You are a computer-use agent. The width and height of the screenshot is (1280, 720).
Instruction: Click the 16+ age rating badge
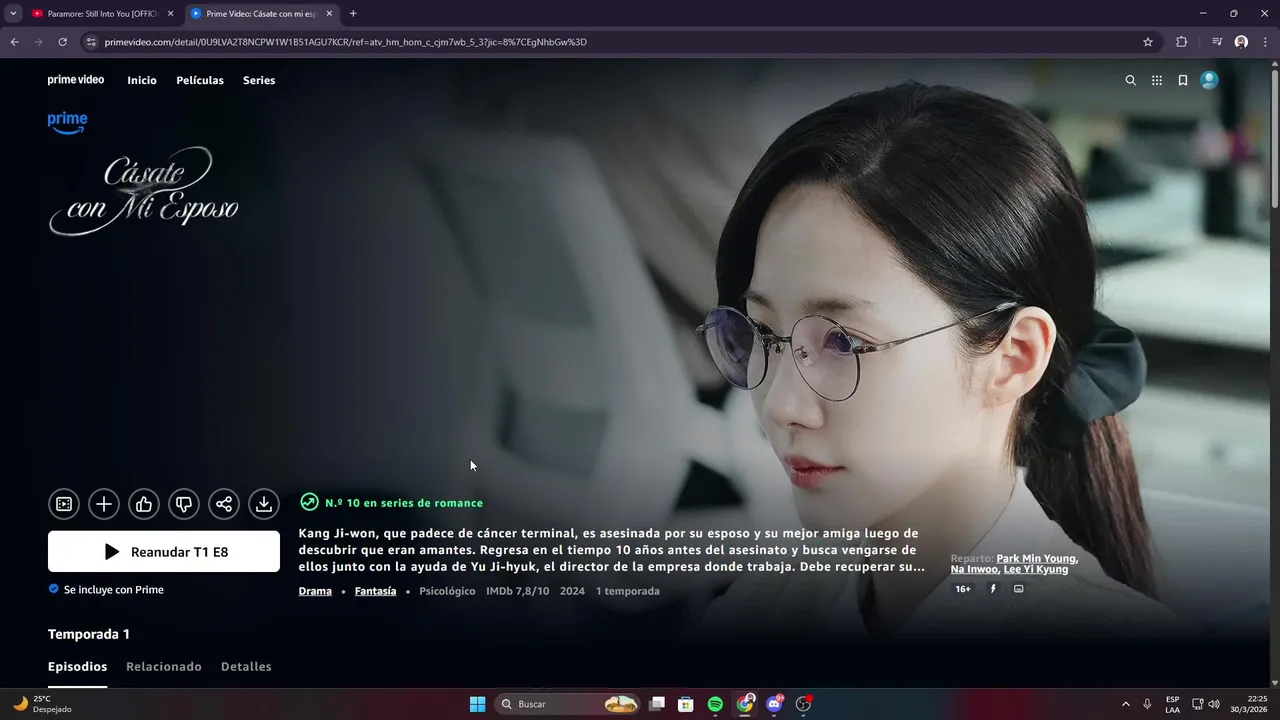tap(963, 589)
